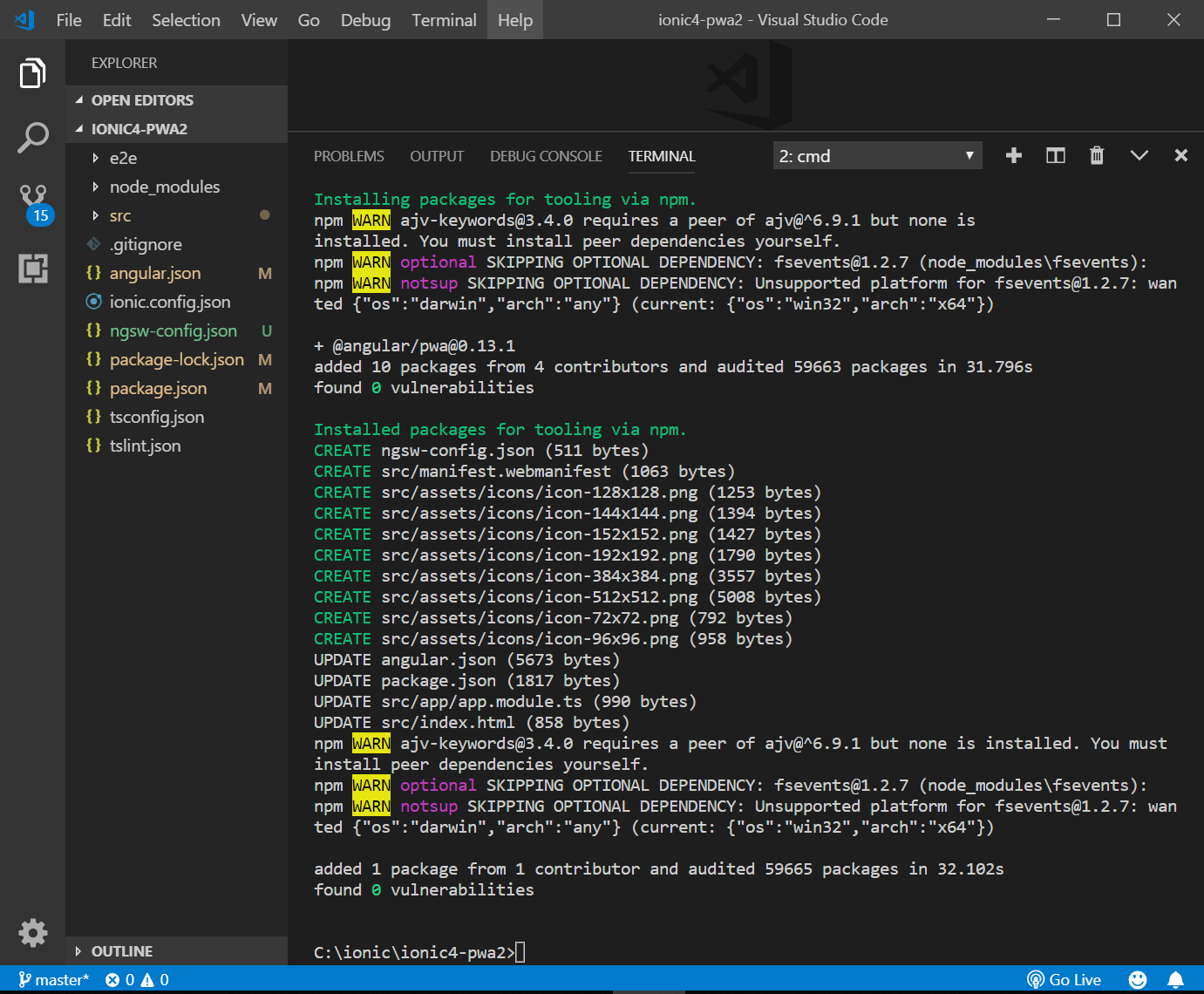Close the terminal panel
This screenshot has width=1204, height=994.
[x=1180, y=155]
